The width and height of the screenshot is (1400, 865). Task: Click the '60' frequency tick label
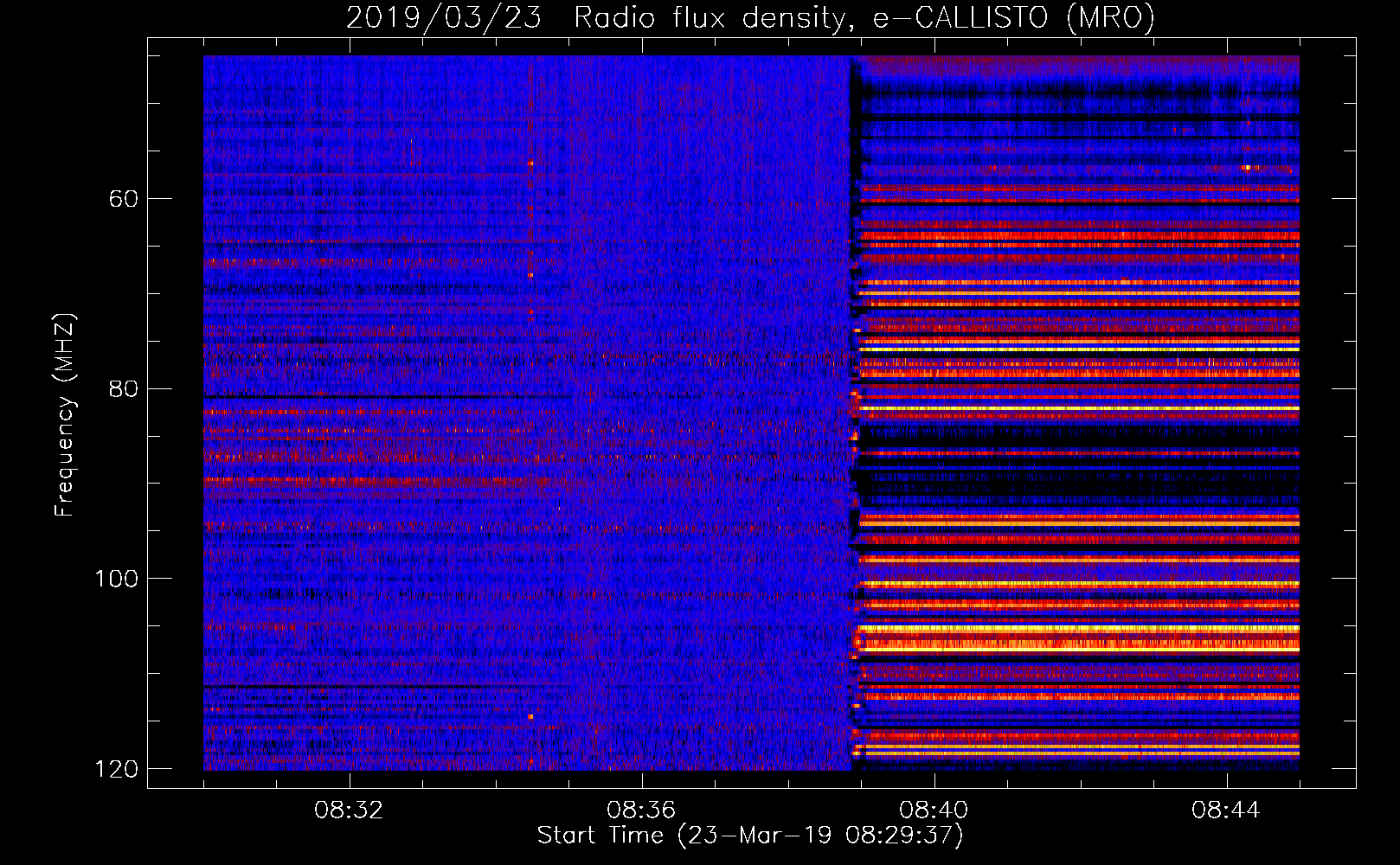click(x=123, y=199)
